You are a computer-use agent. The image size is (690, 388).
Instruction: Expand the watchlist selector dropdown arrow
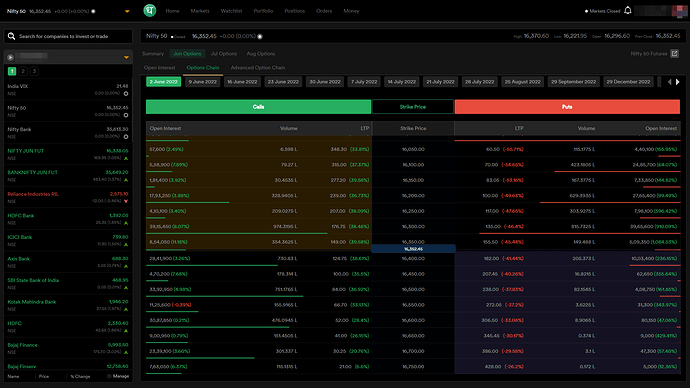[126, 57]
